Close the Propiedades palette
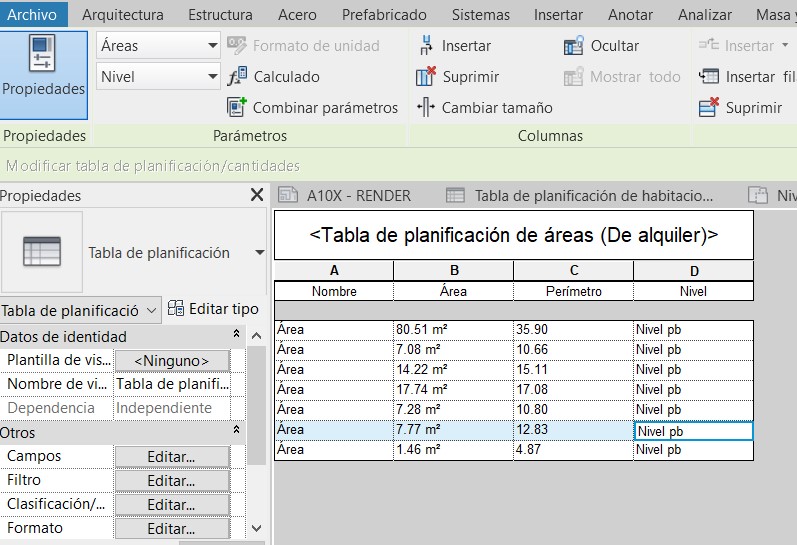This screenshot has height=545, width=797. click(x=257, y=196)
